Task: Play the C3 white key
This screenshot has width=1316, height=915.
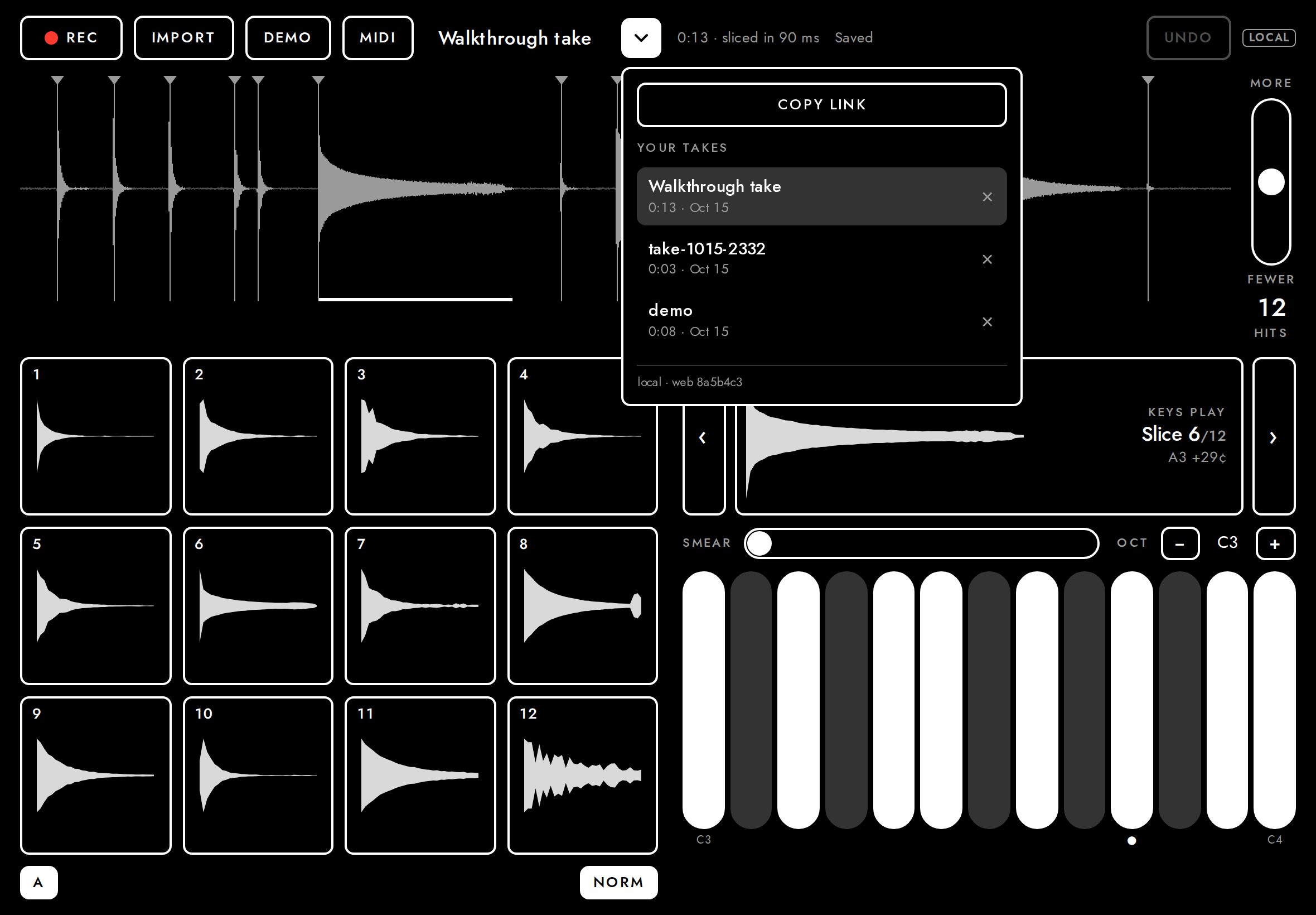Action: point(704,700)
